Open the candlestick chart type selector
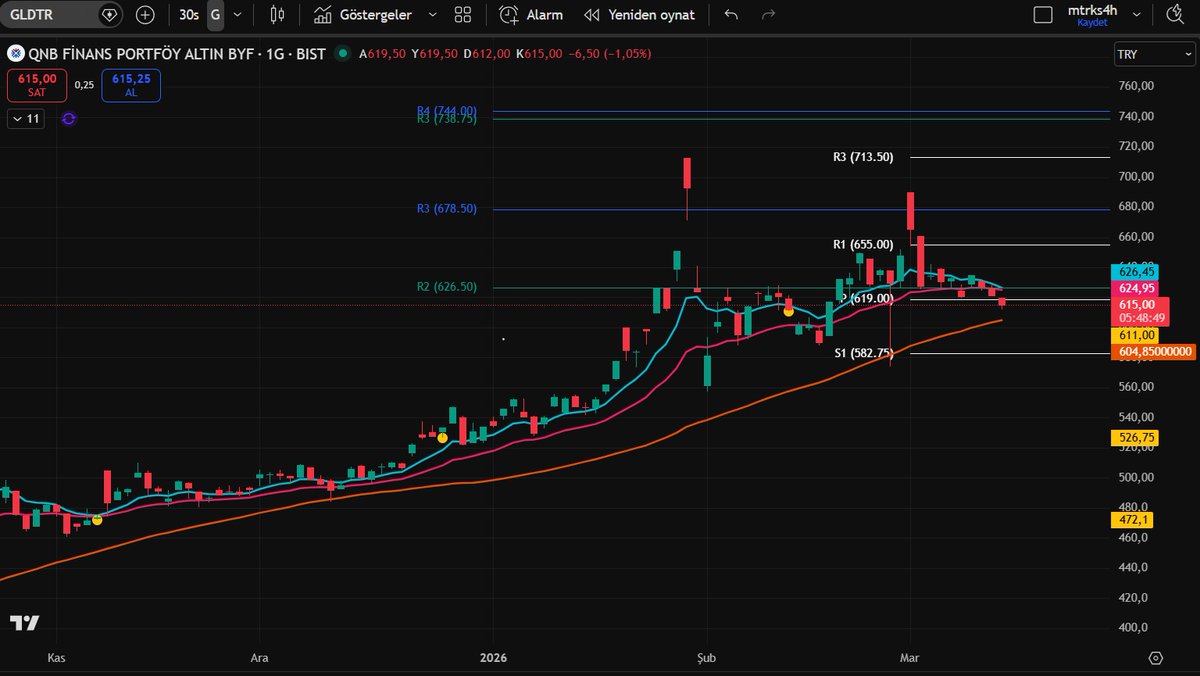 pos(277,15)
